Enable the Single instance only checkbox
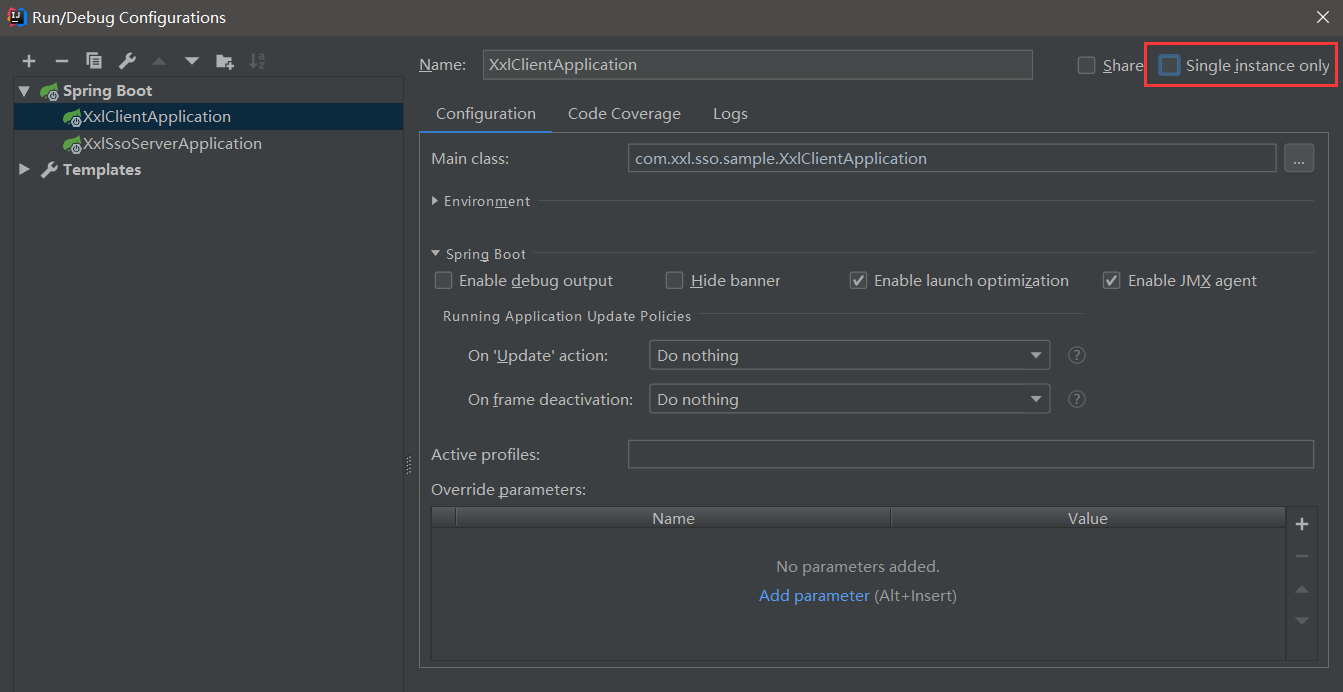Image resolution: width=1343 pixels, height=692 pixels. [x=1169, y=66]
